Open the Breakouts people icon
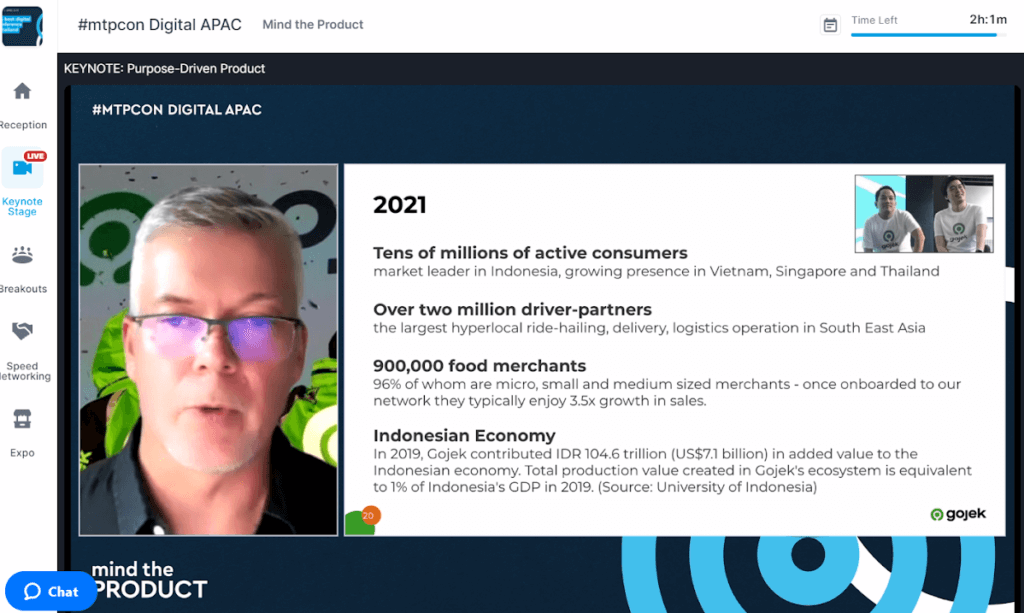Screen dimensions: 1024x613 click(x=22, y=256)
